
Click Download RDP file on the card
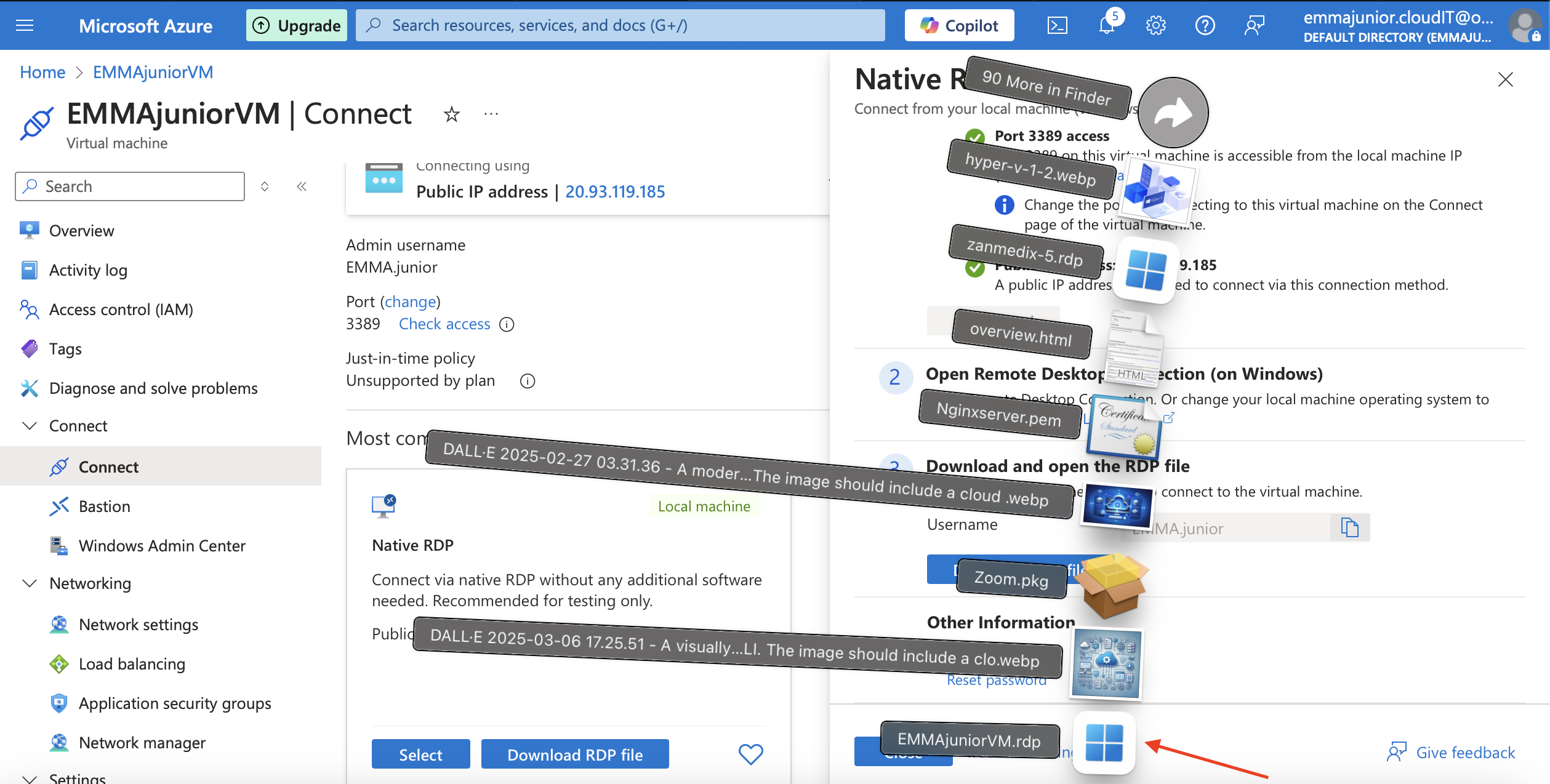[x=575, y=754]
